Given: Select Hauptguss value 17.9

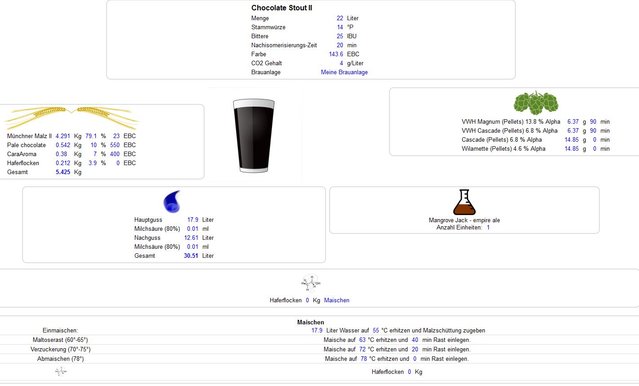Looking at the screenshot, I should (192, 219).
